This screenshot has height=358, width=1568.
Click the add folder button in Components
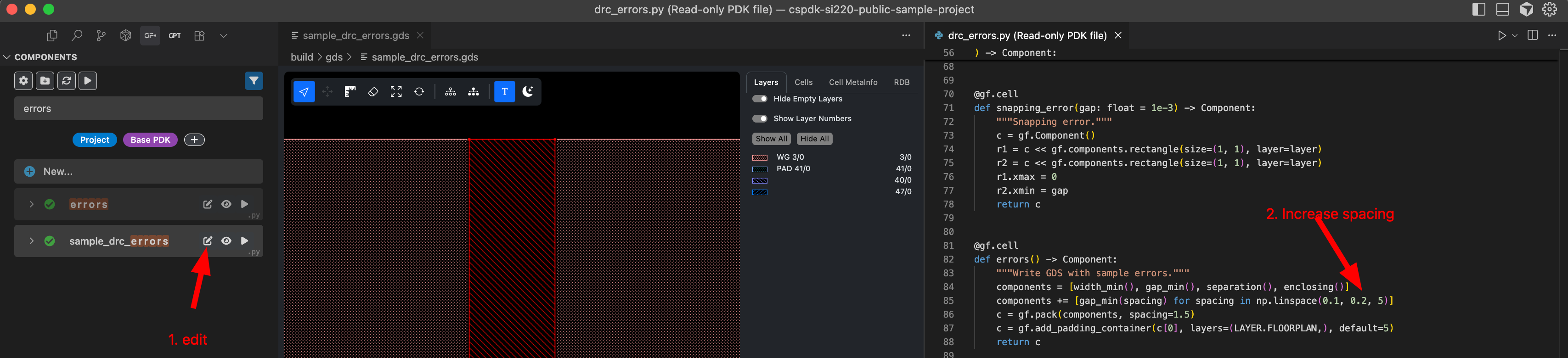click(x=45, y=80)
